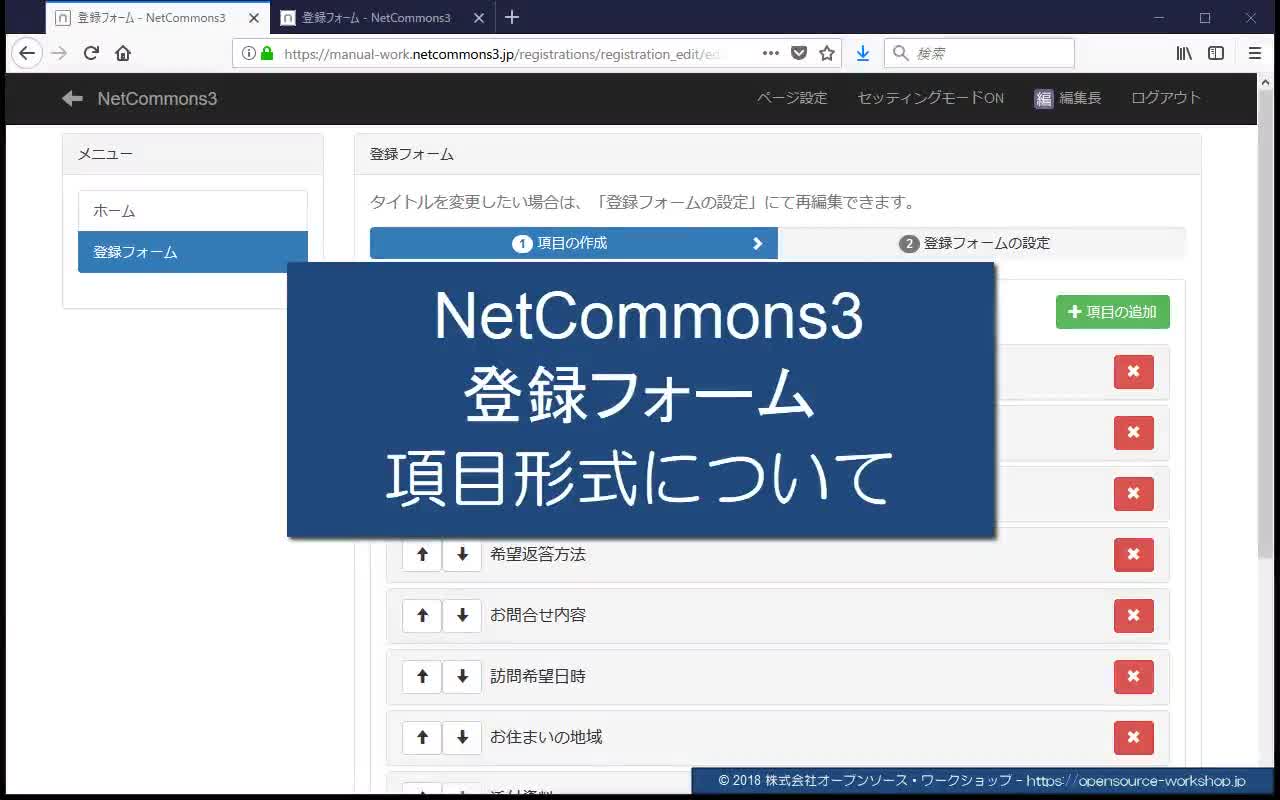Open the Firefox downloads arrow
The width and height of the screenshot is (1280, 800).
click(x=863, y=54)
